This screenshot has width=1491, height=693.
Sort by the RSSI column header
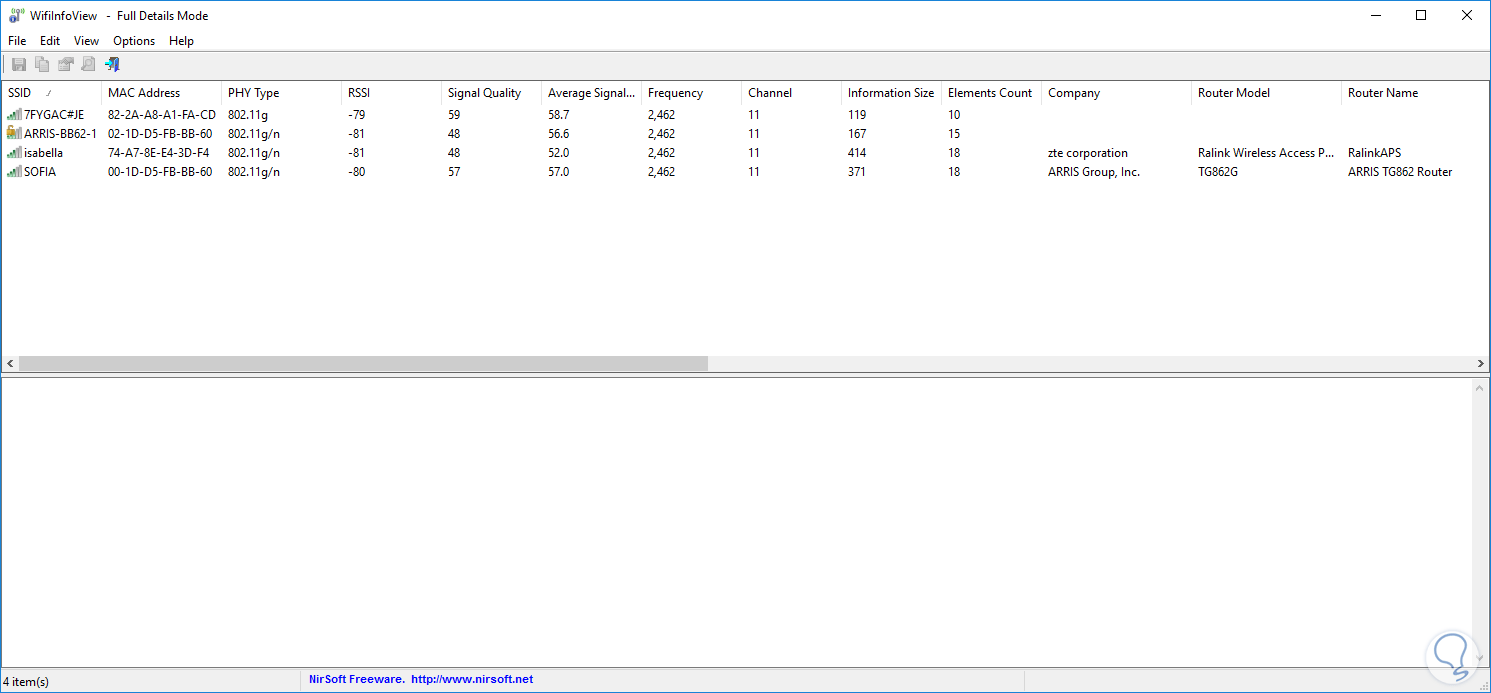391,93
